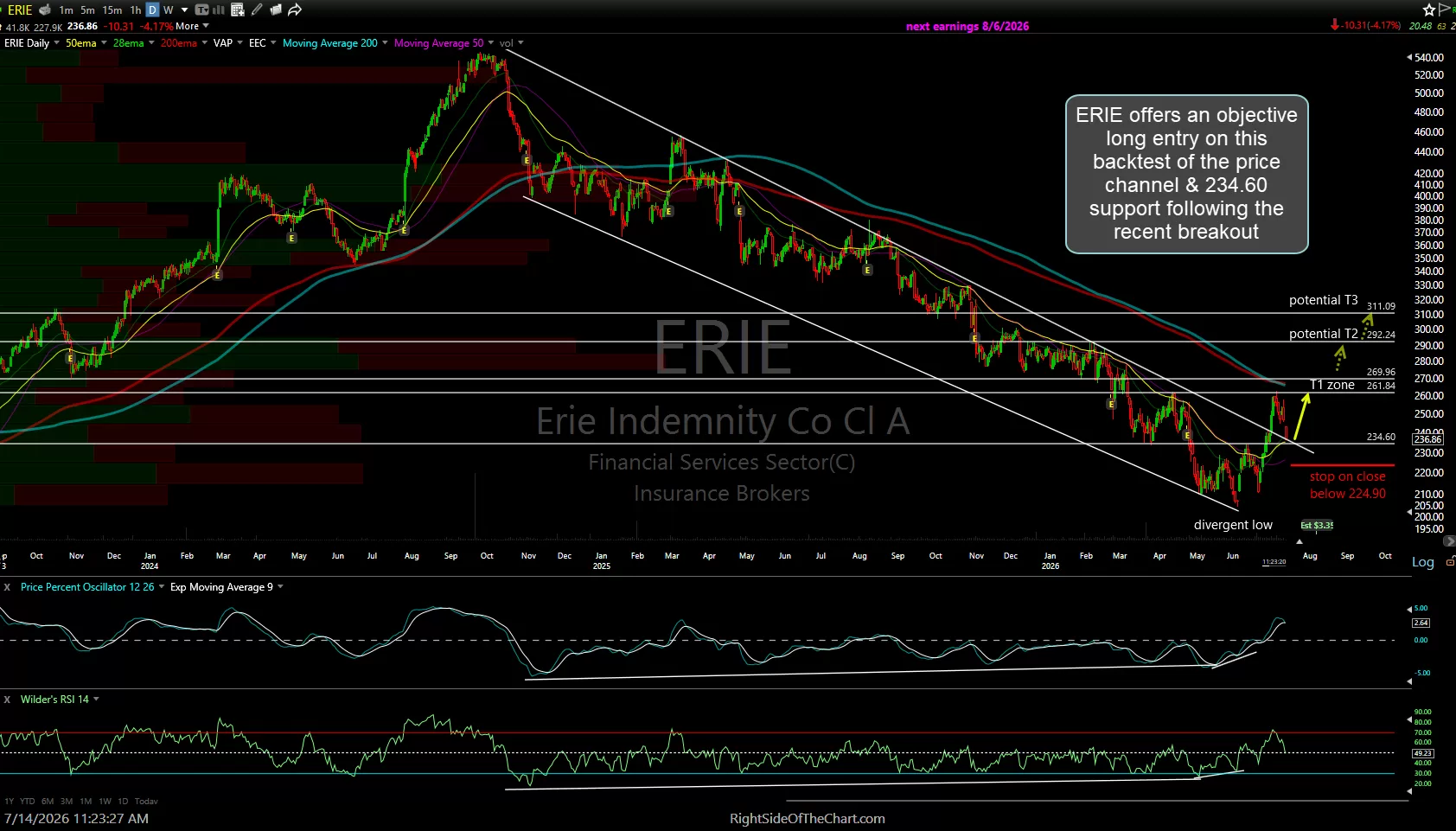1456x831 pixels.
Task: Click the piggy bank icon beside ERIE
Action: pyautogui.click(x=45, y=10)
